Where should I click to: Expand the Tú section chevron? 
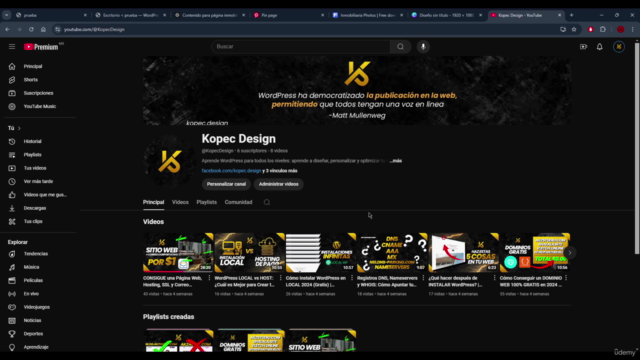pos(19,128)
